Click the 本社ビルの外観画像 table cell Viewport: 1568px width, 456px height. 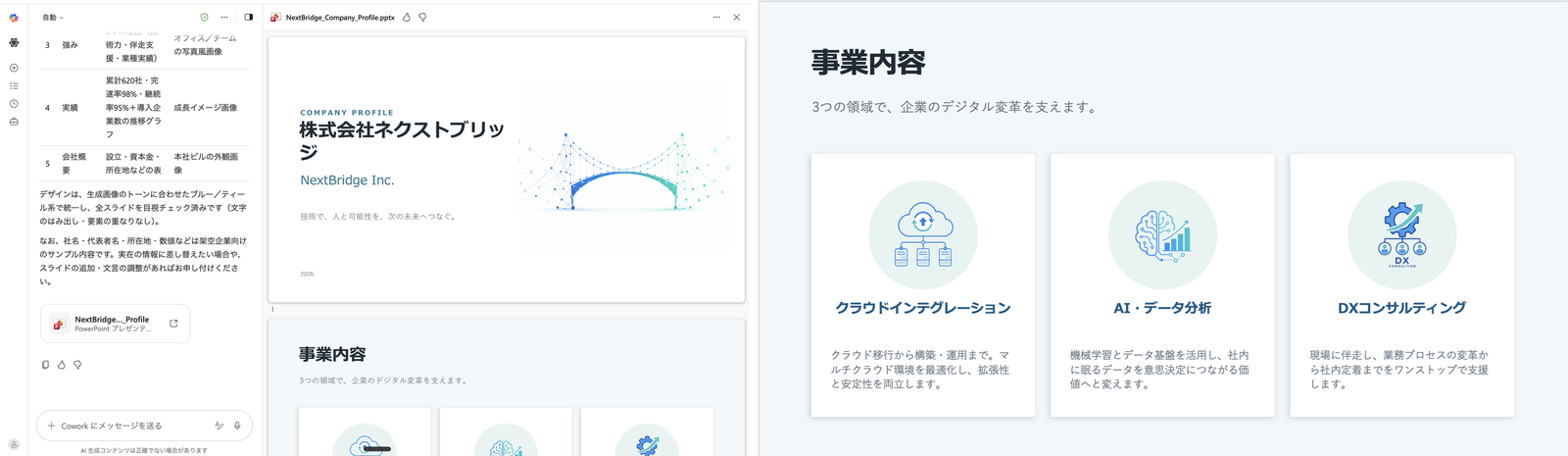tap(206, 163)
